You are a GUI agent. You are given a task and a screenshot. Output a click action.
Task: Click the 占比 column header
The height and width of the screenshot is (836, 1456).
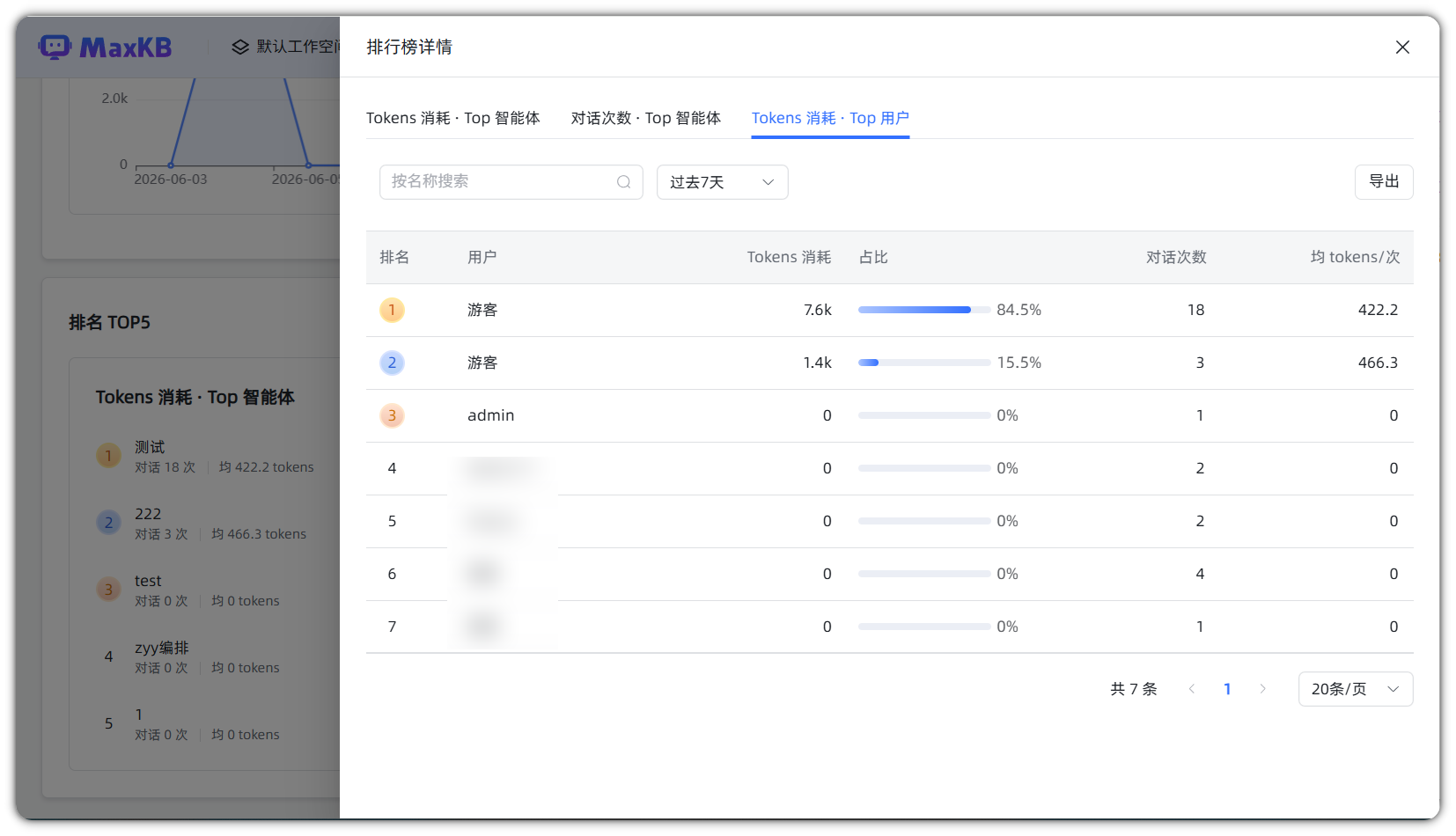point(873,257)
